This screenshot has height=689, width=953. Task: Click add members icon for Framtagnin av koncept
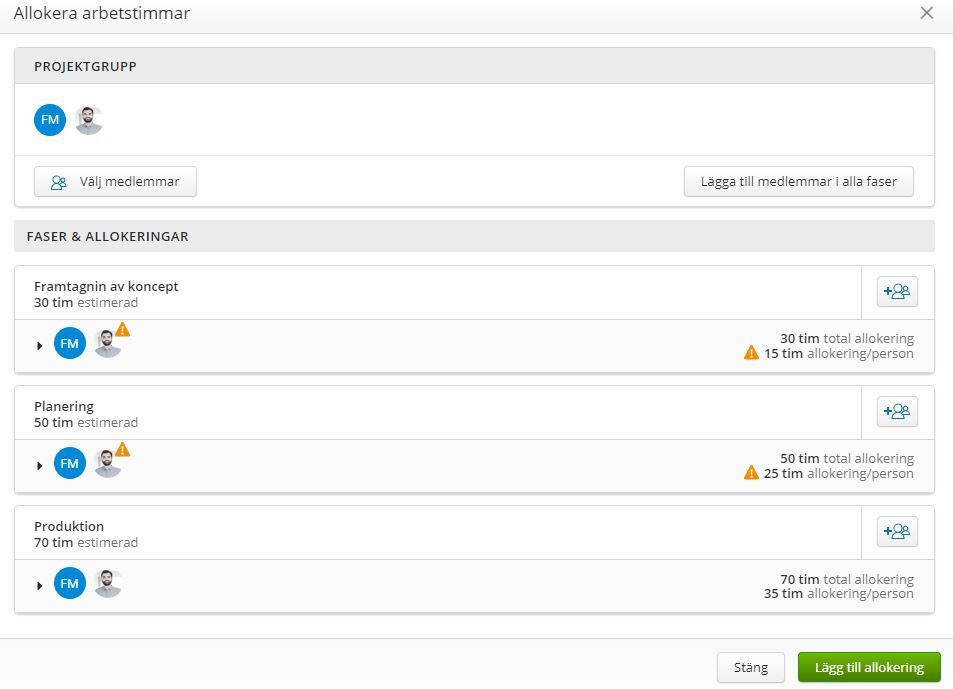pyautogui.click(x=896, y=292)
